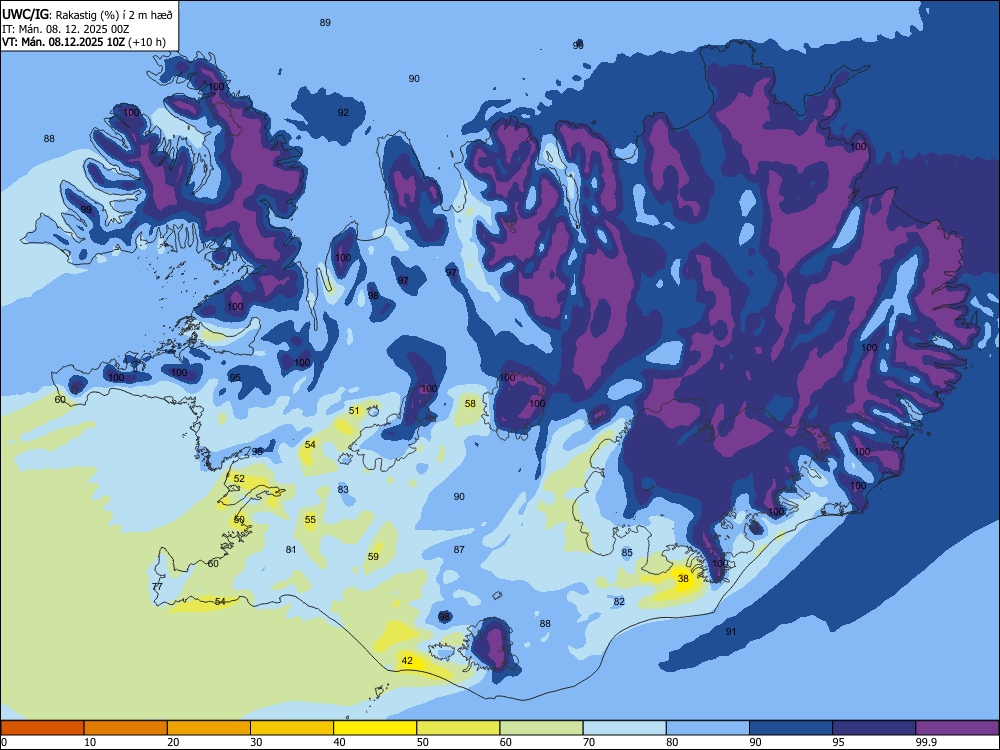Select the '58' humidity value on the map

pos(470,404)
